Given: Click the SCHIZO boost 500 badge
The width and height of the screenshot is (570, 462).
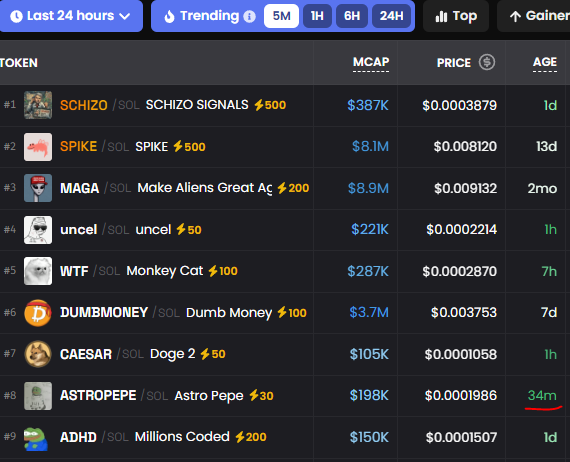Looking at the screenshot, I should [x=270, y=105].
